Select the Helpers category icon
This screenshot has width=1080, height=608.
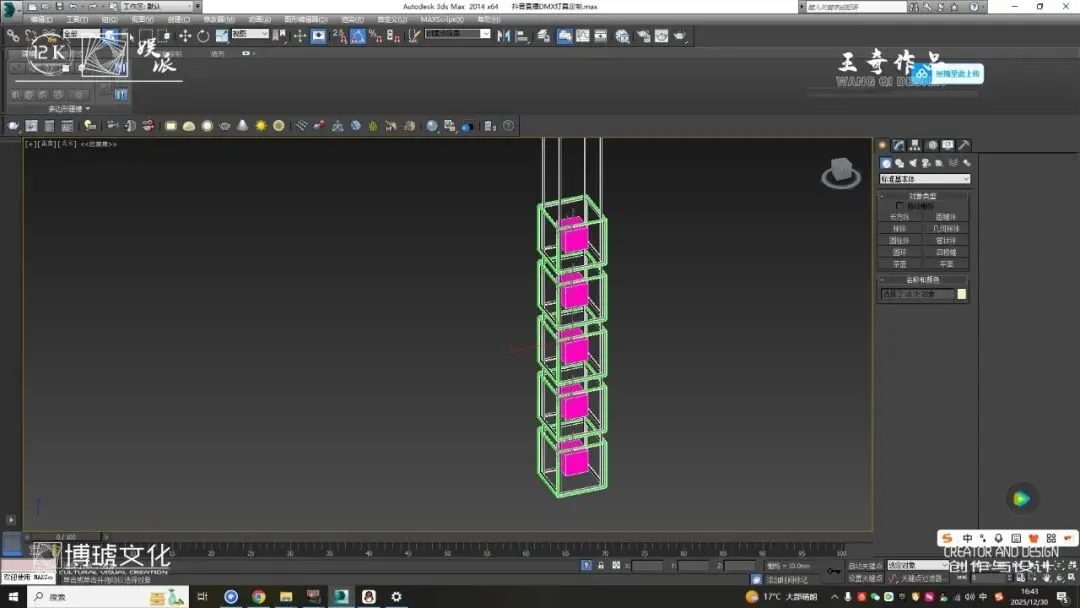click(939, 163)
